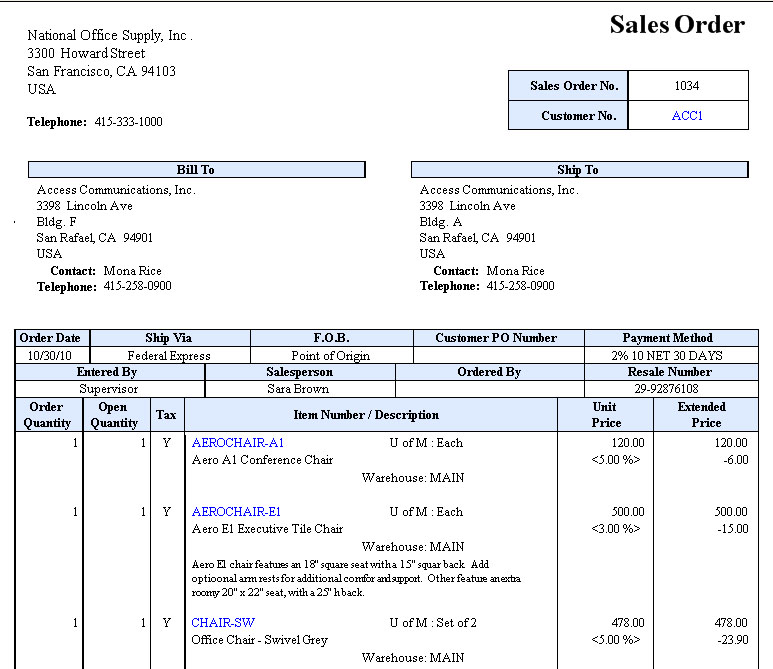This screenshot has width=773, height=669.
Task: Click the Ship To section header
Action: coord(578,170)
